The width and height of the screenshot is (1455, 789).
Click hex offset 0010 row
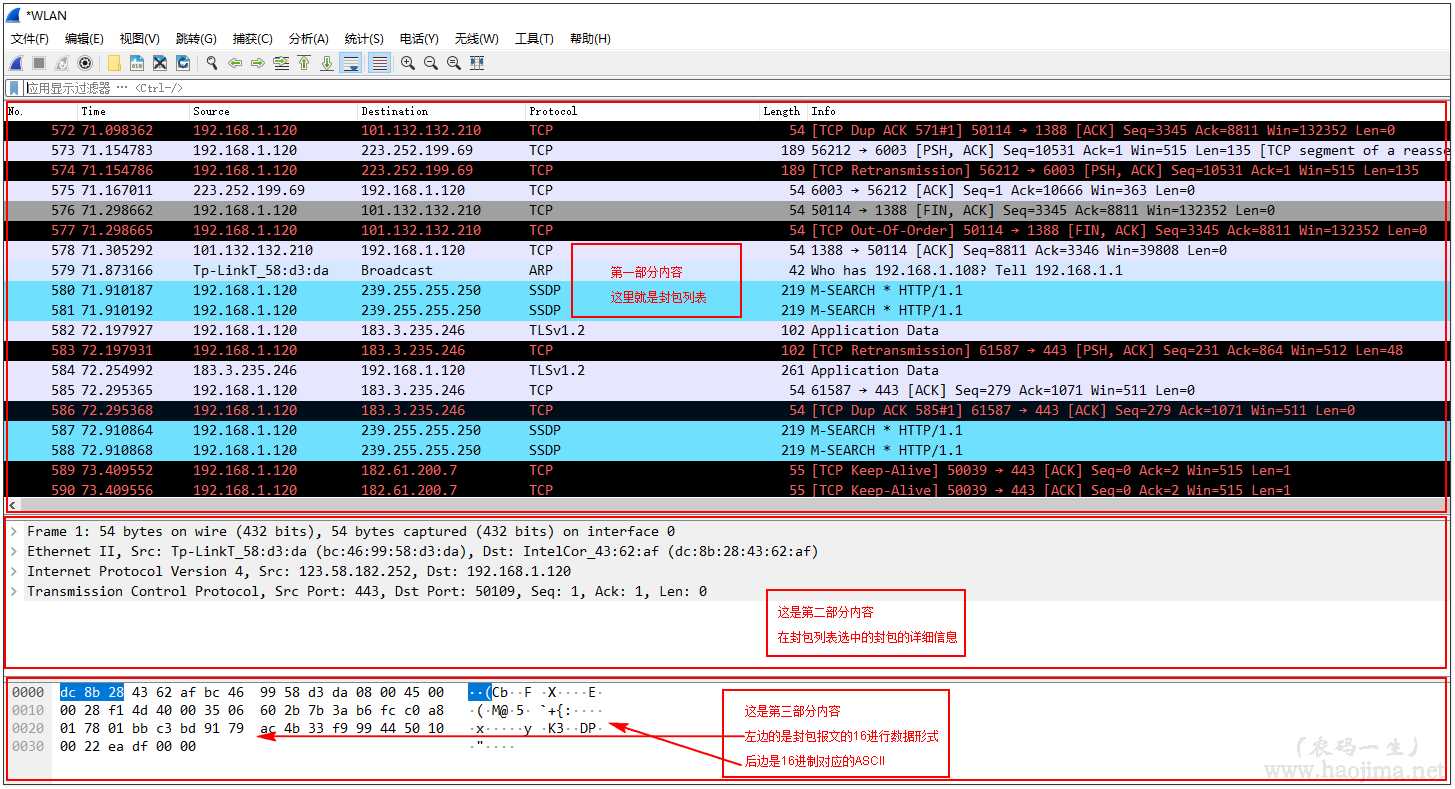28,710
